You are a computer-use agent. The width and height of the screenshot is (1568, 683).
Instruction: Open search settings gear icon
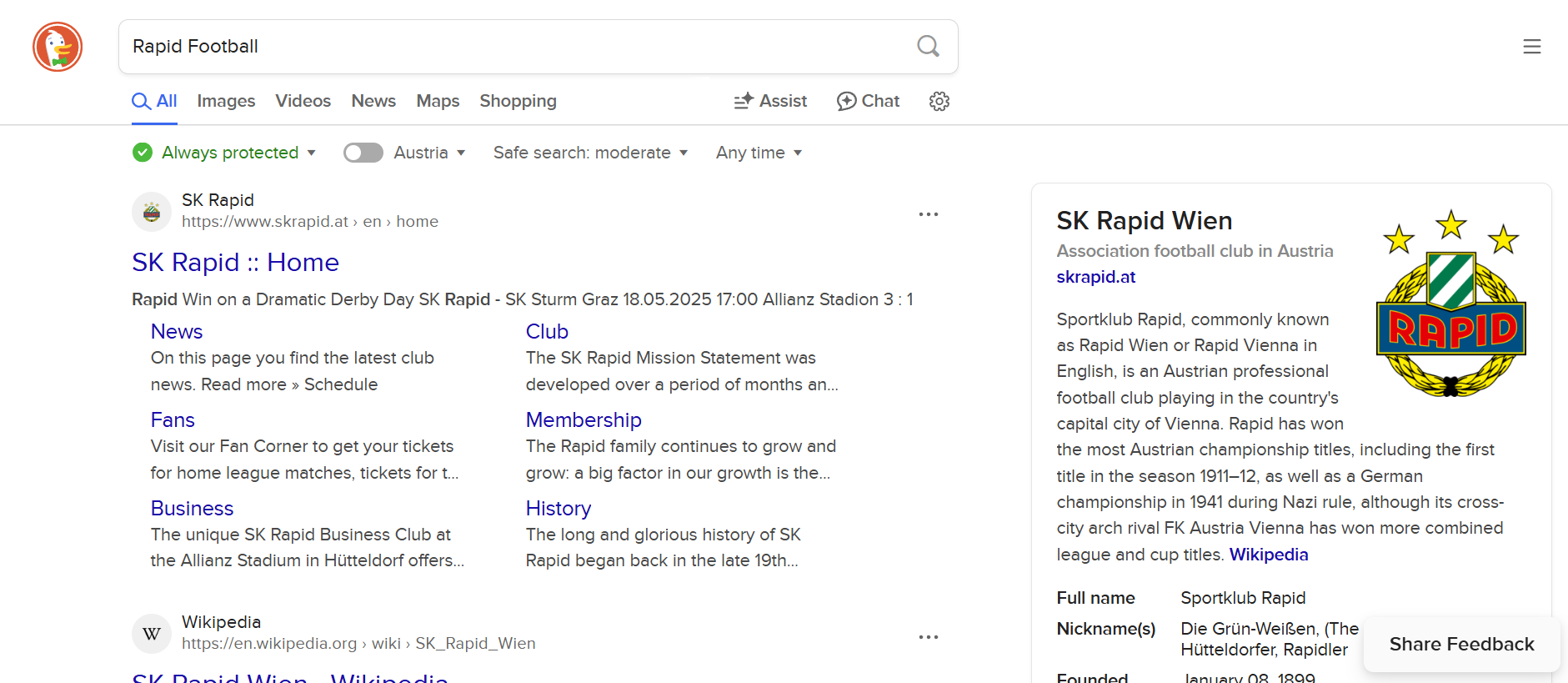tap(939, 101)
